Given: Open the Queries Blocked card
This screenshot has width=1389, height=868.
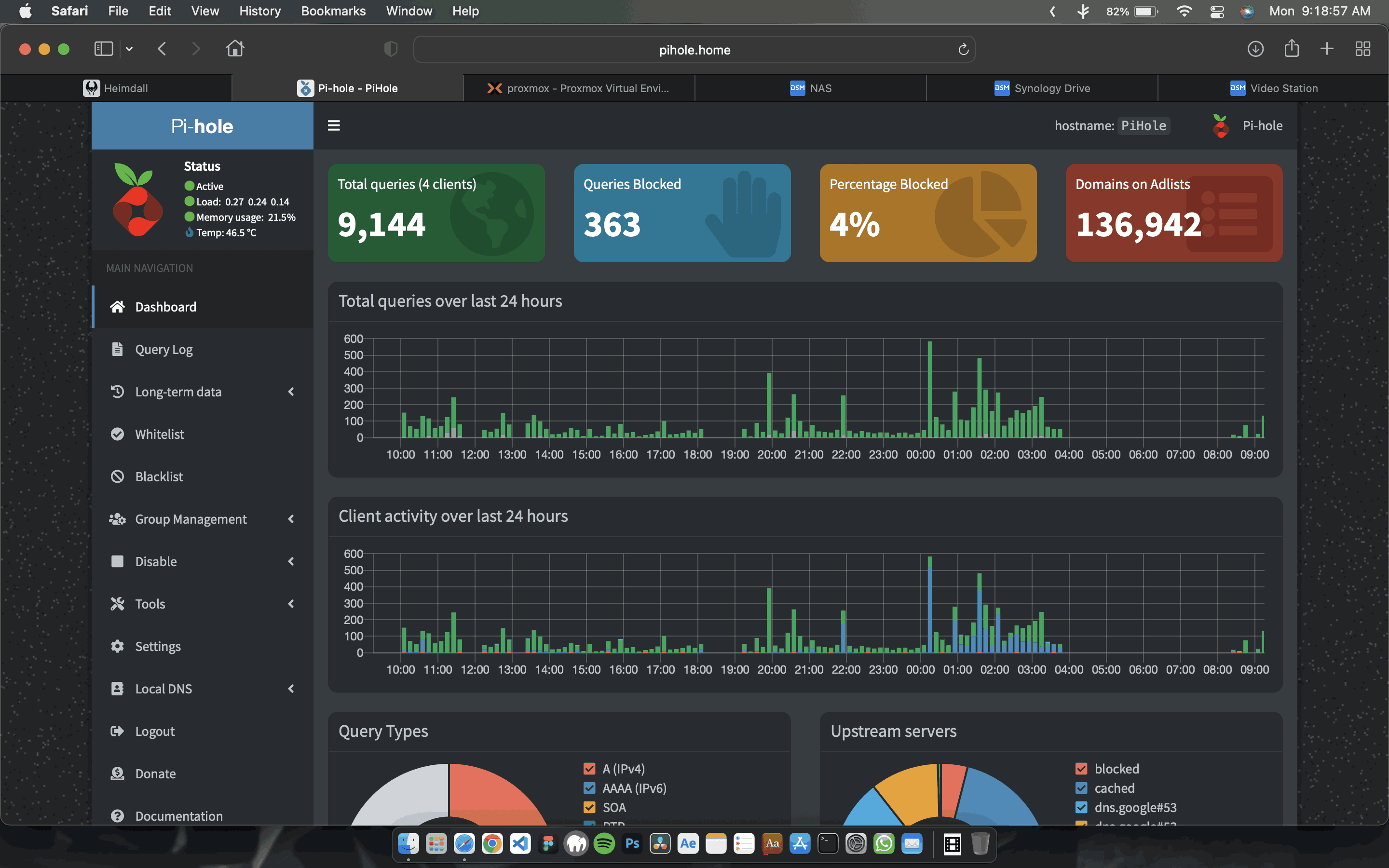Looking at the screenshot, I should tap(682, 213).
